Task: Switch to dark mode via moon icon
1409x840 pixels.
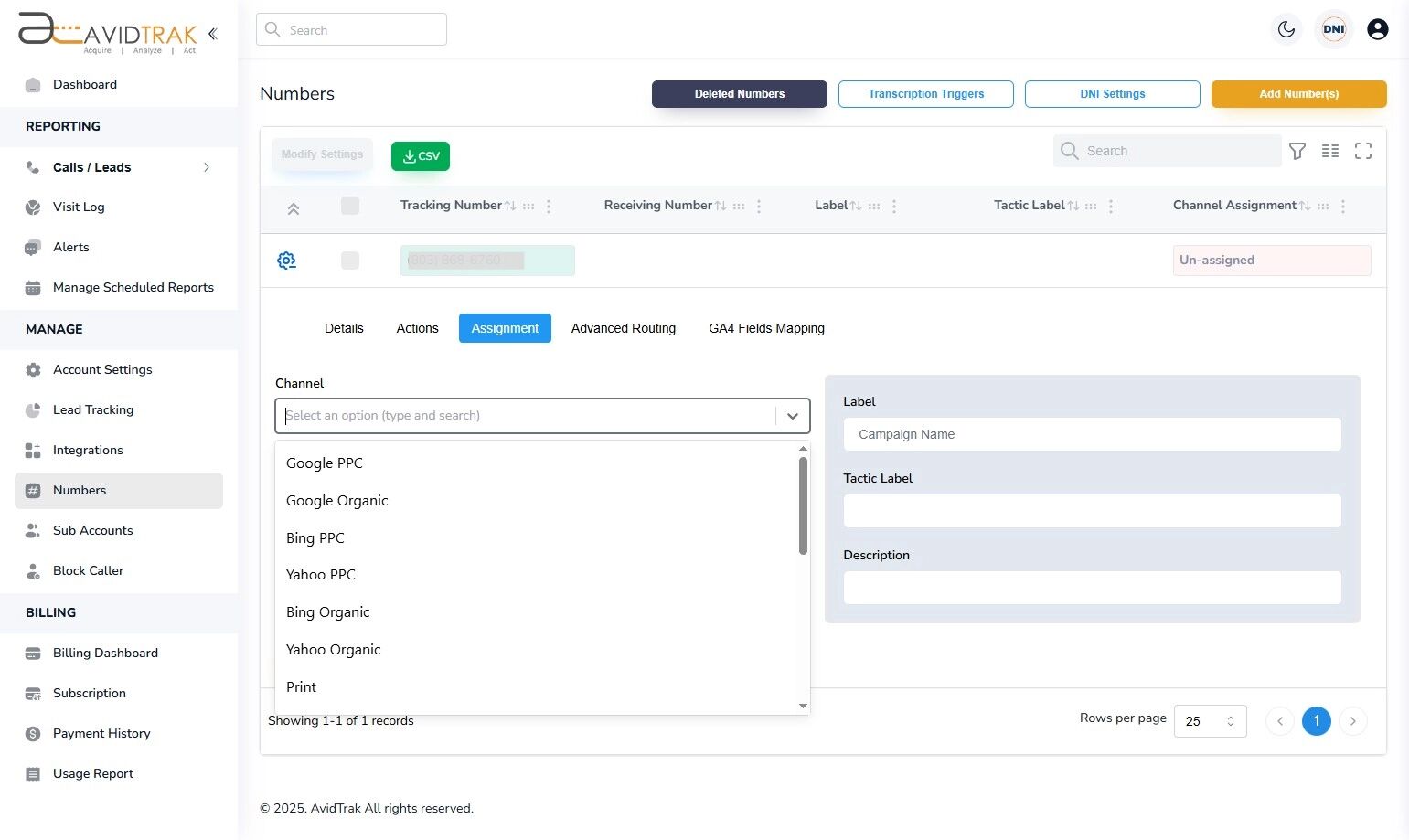Action: tap(1286, 29)
